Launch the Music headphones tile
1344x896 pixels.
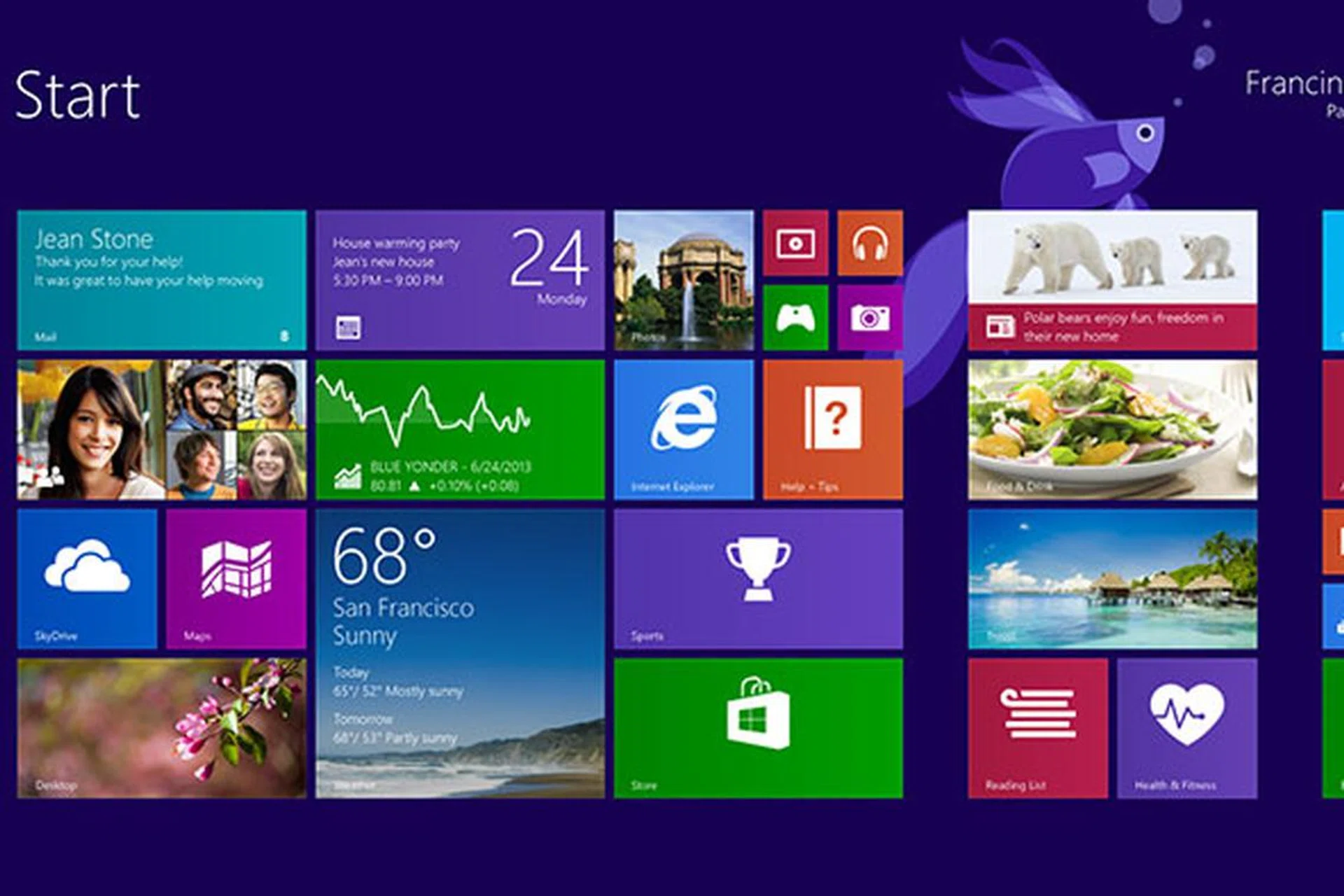[870, 243]
